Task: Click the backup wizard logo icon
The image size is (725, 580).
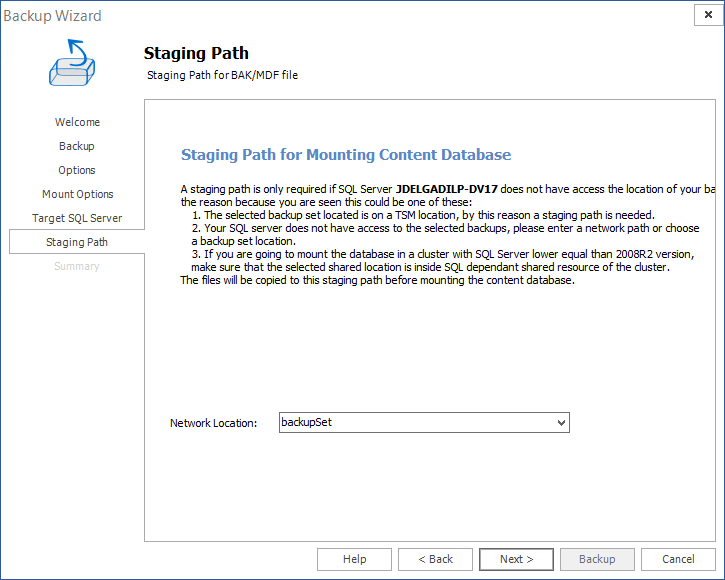Action: pos(72,62)
